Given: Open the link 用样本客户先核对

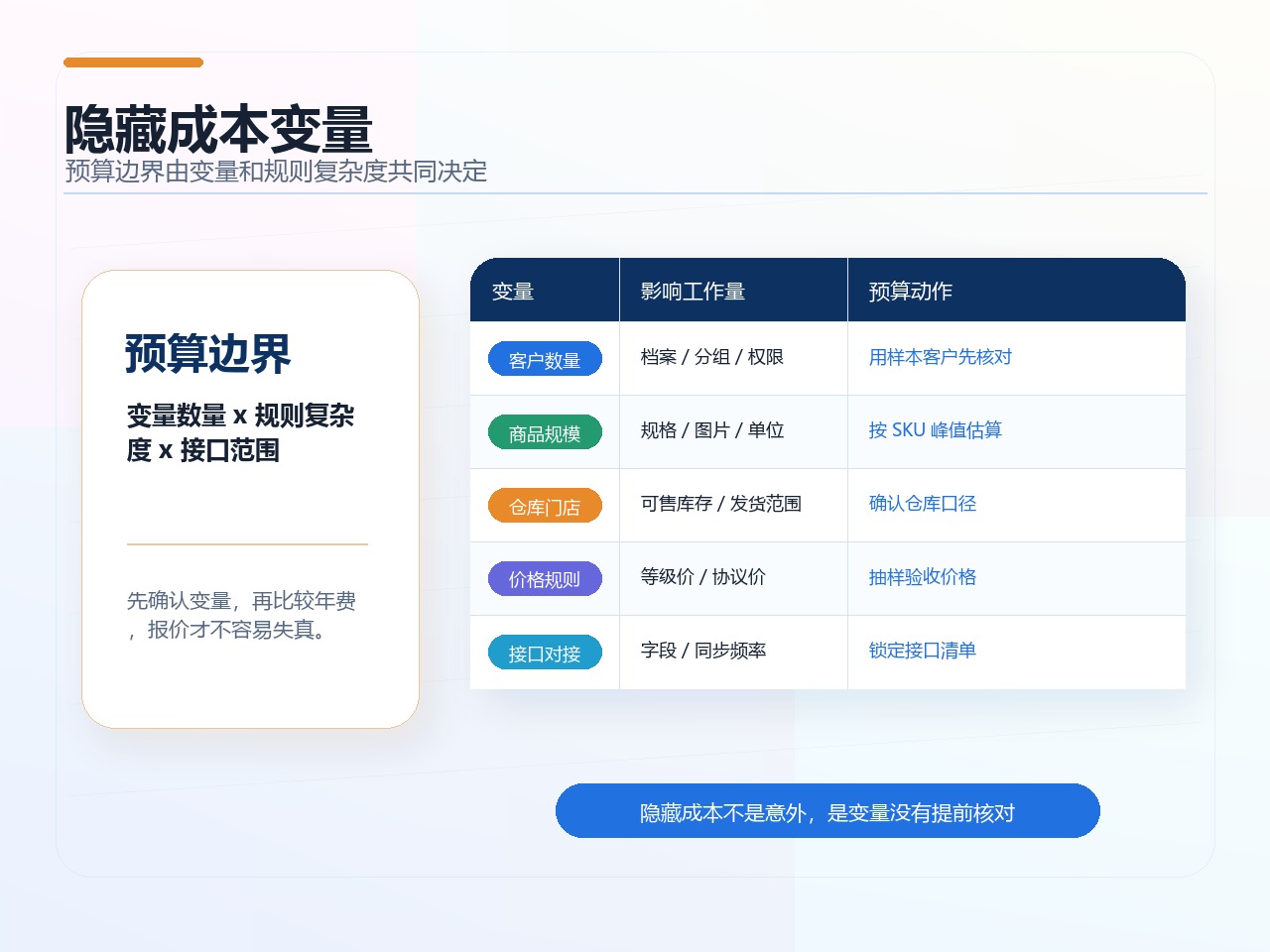Looking at the screenshot, I should [x=940, y=357].
